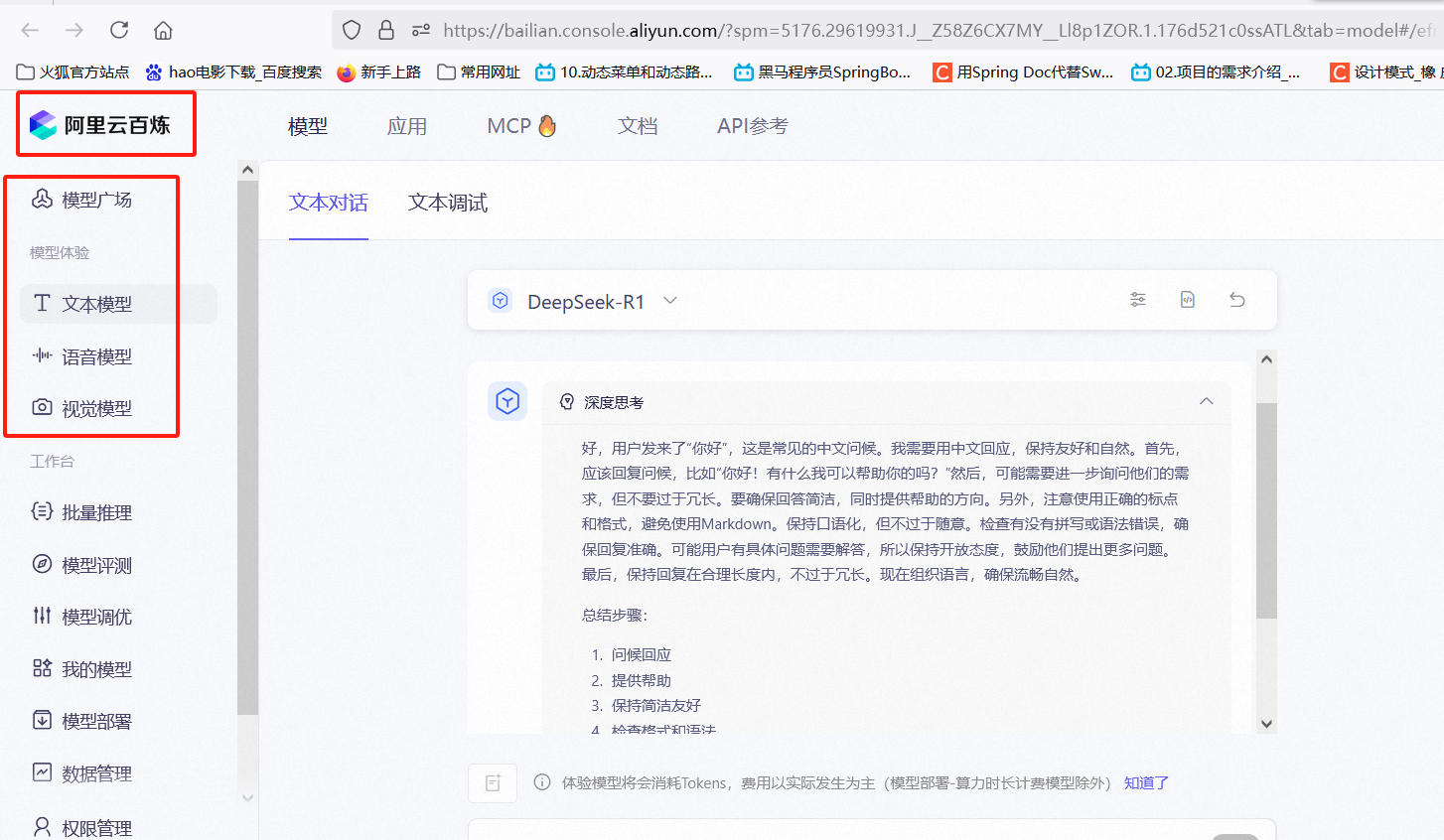Open the 设计模式 bookmark
This screenshot has width=1444, height=840.
point(1386,71)
